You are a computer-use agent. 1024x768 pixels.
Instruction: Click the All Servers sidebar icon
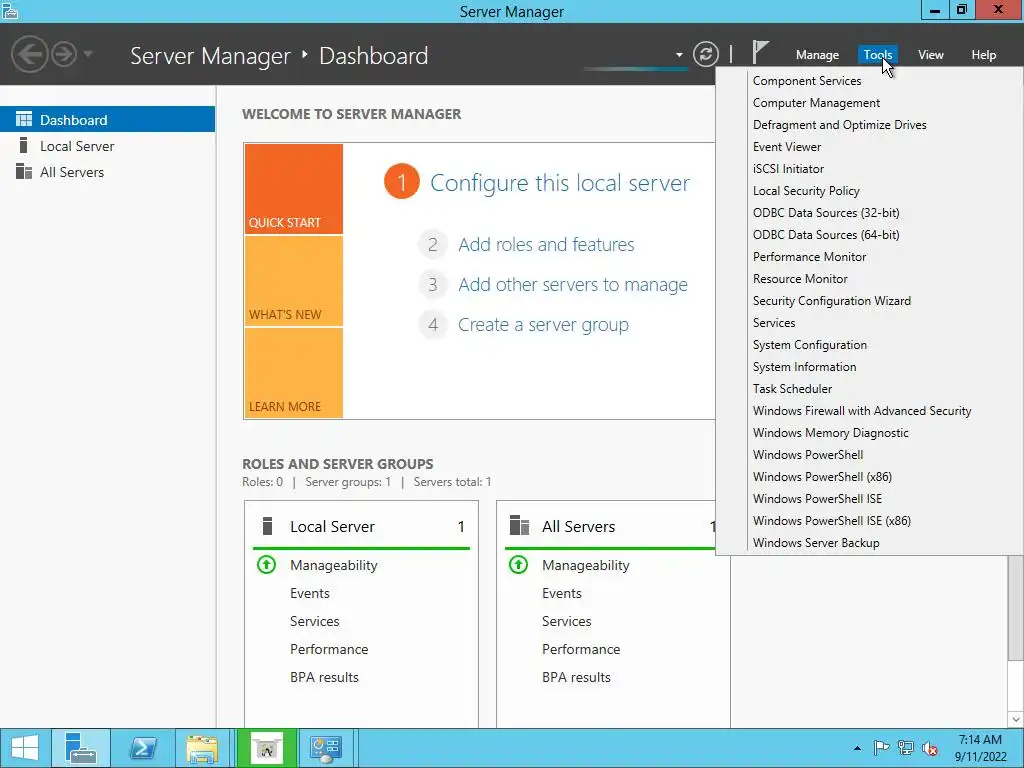click(x=24, y=171)
